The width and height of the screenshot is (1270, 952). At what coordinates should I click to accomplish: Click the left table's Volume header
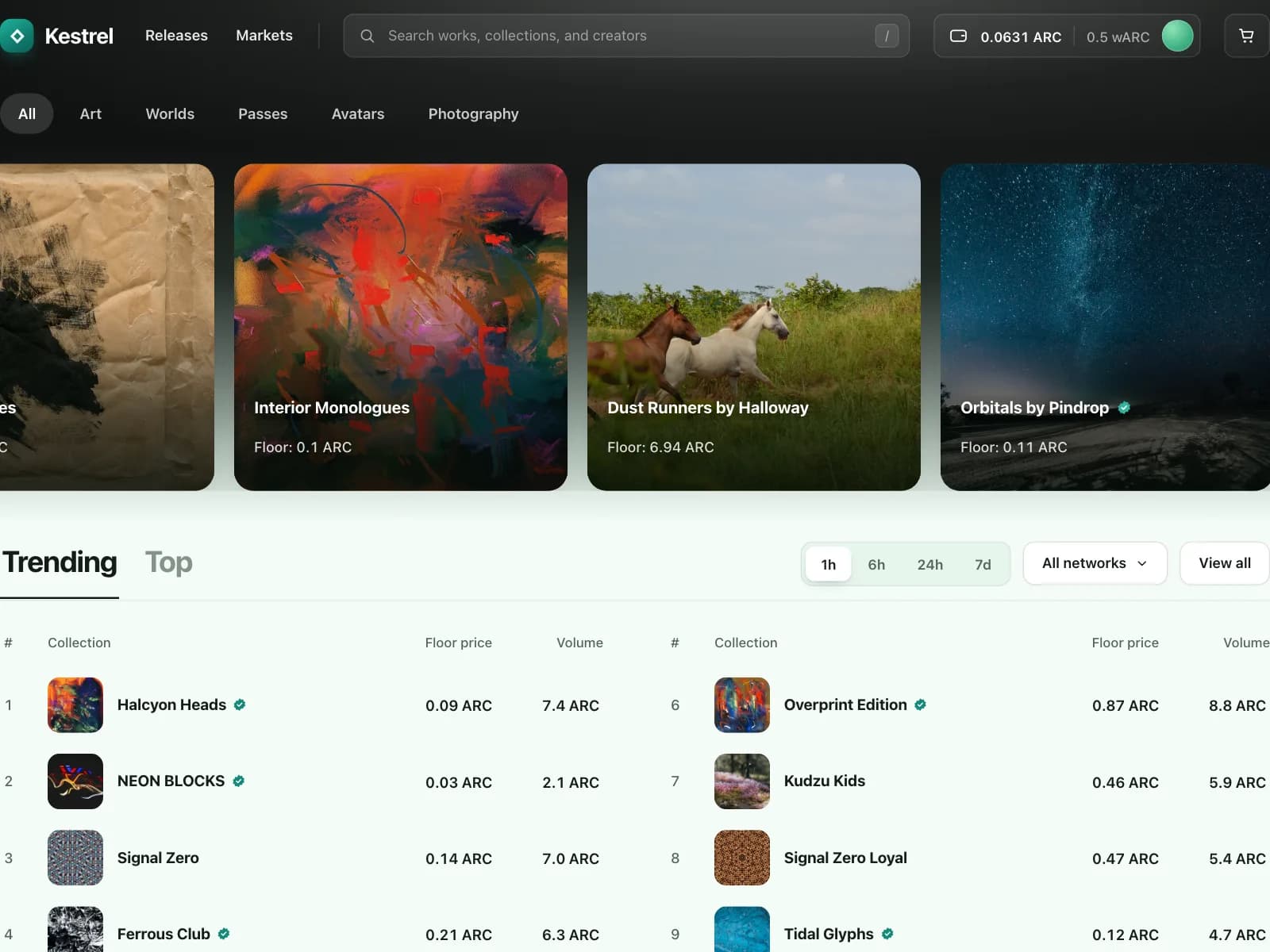tap(579, 643)
